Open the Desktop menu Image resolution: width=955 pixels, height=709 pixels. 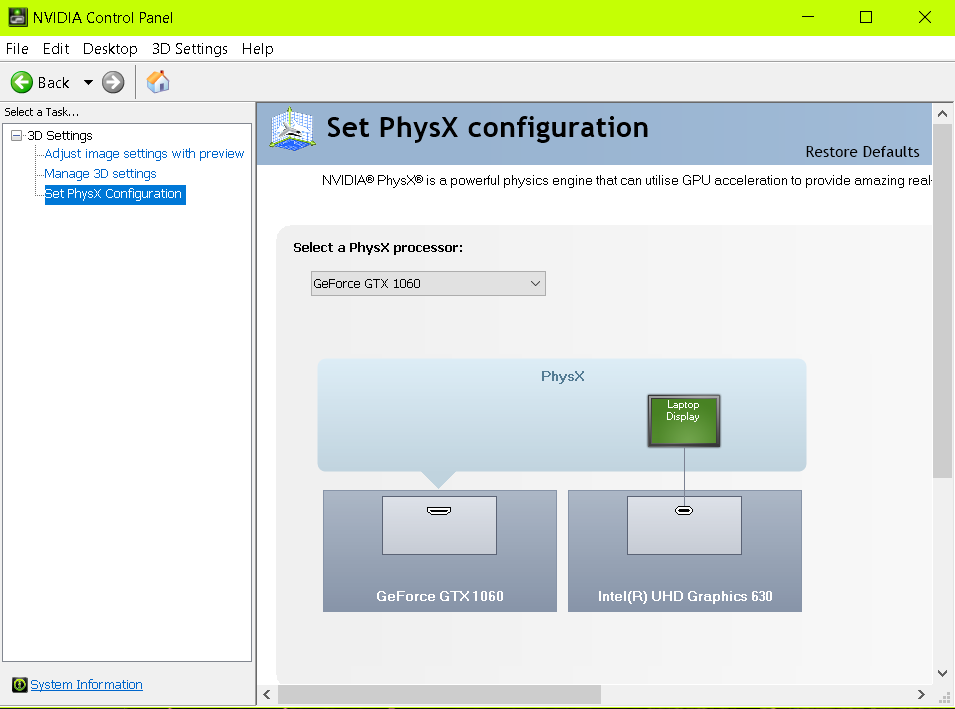pyautogui.click(x=110, y=49)
